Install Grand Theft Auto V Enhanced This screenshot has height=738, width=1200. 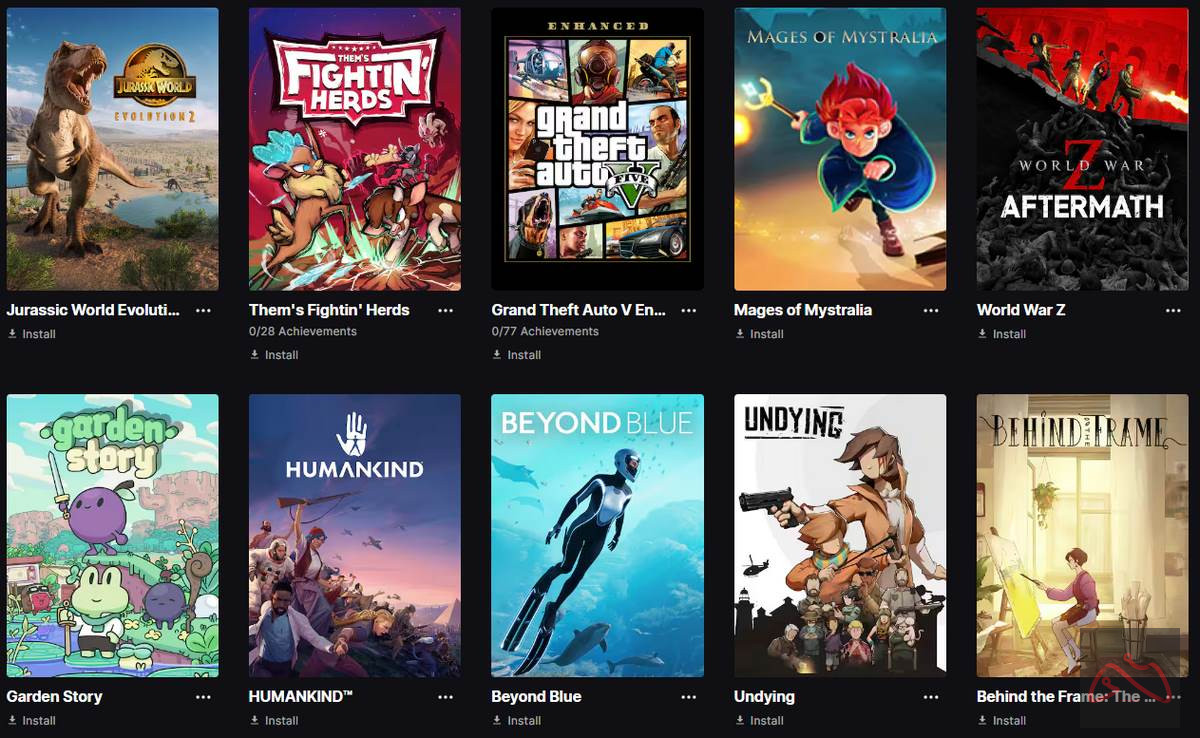point(517,355)
